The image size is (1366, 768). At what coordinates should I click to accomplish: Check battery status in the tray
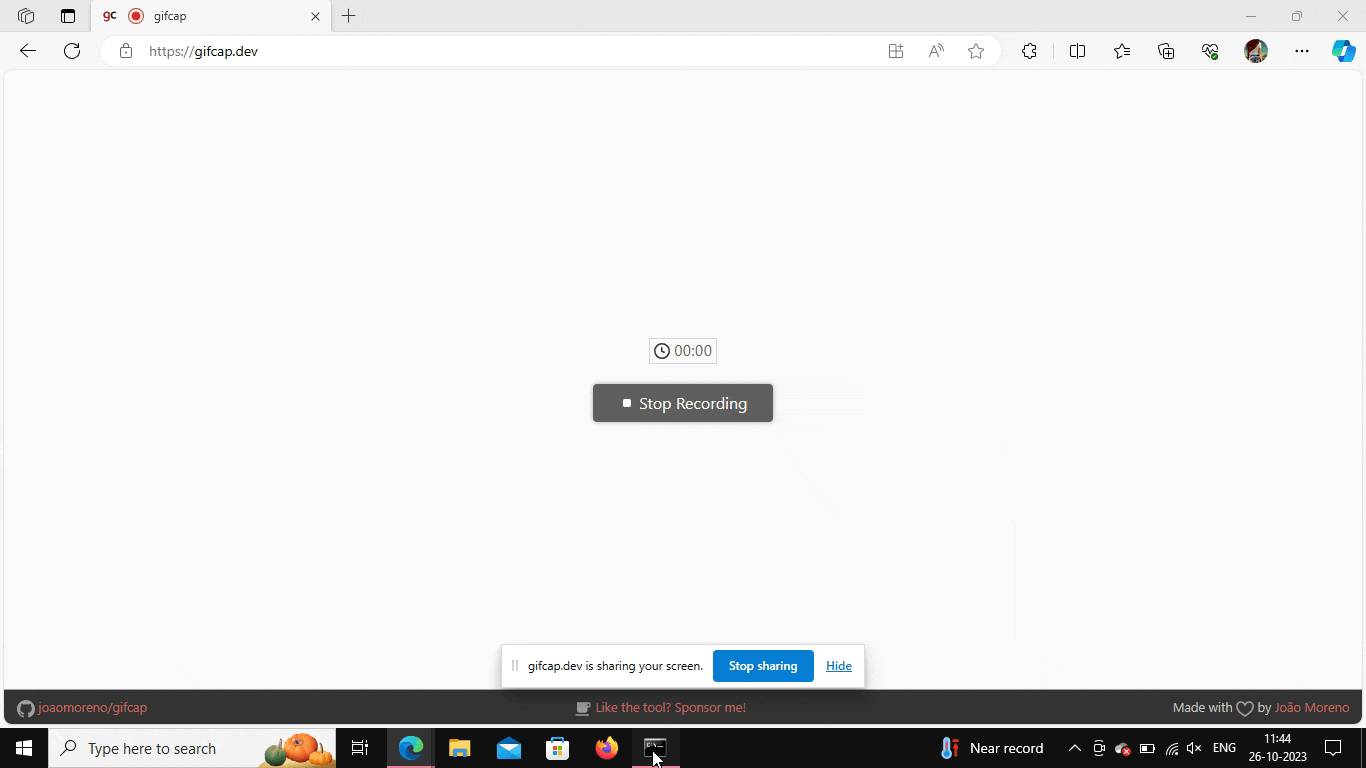[x=1147, y=748]
